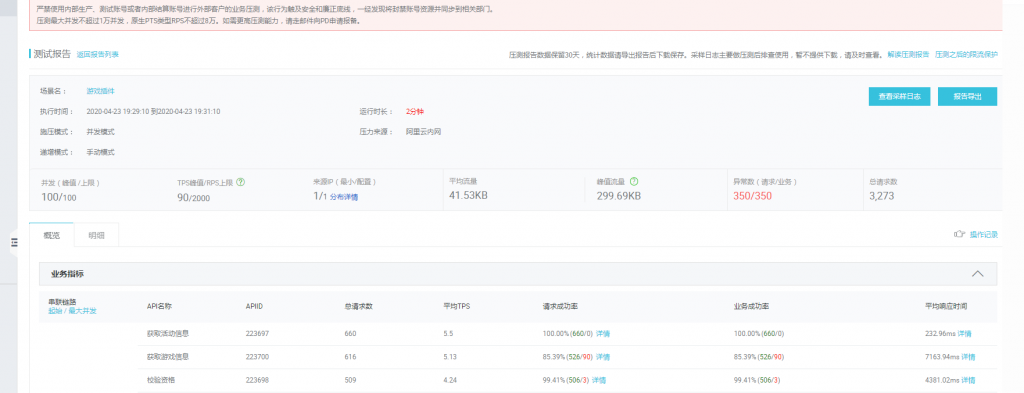Screen dimensions: 1024x393
Task: Select API name 获取活动信息
Action: pyautogui.click(x=168, y=334)
